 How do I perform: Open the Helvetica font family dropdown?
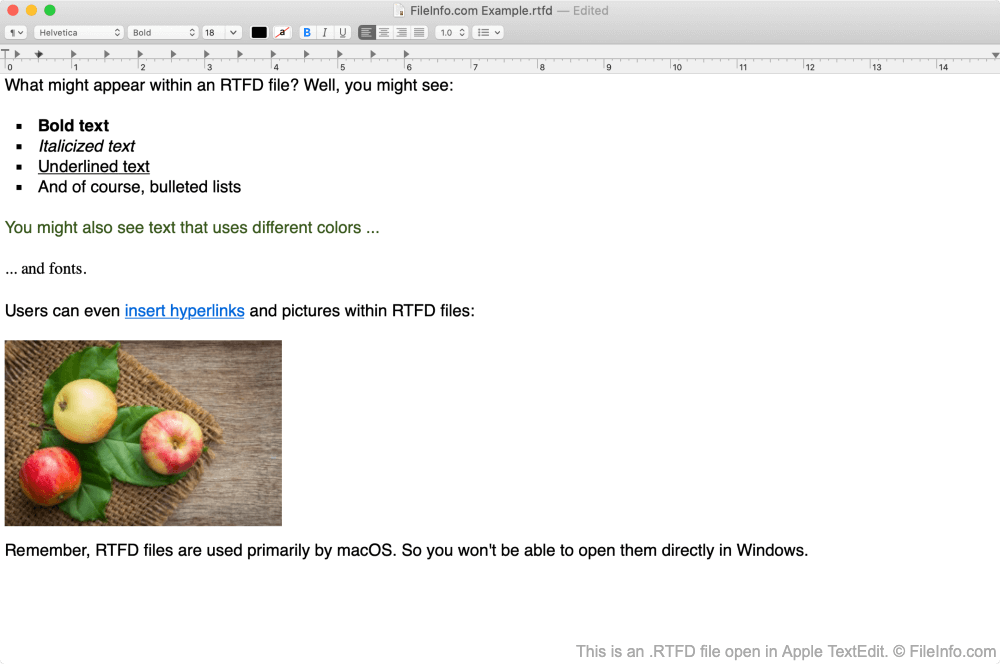[79, 33]
